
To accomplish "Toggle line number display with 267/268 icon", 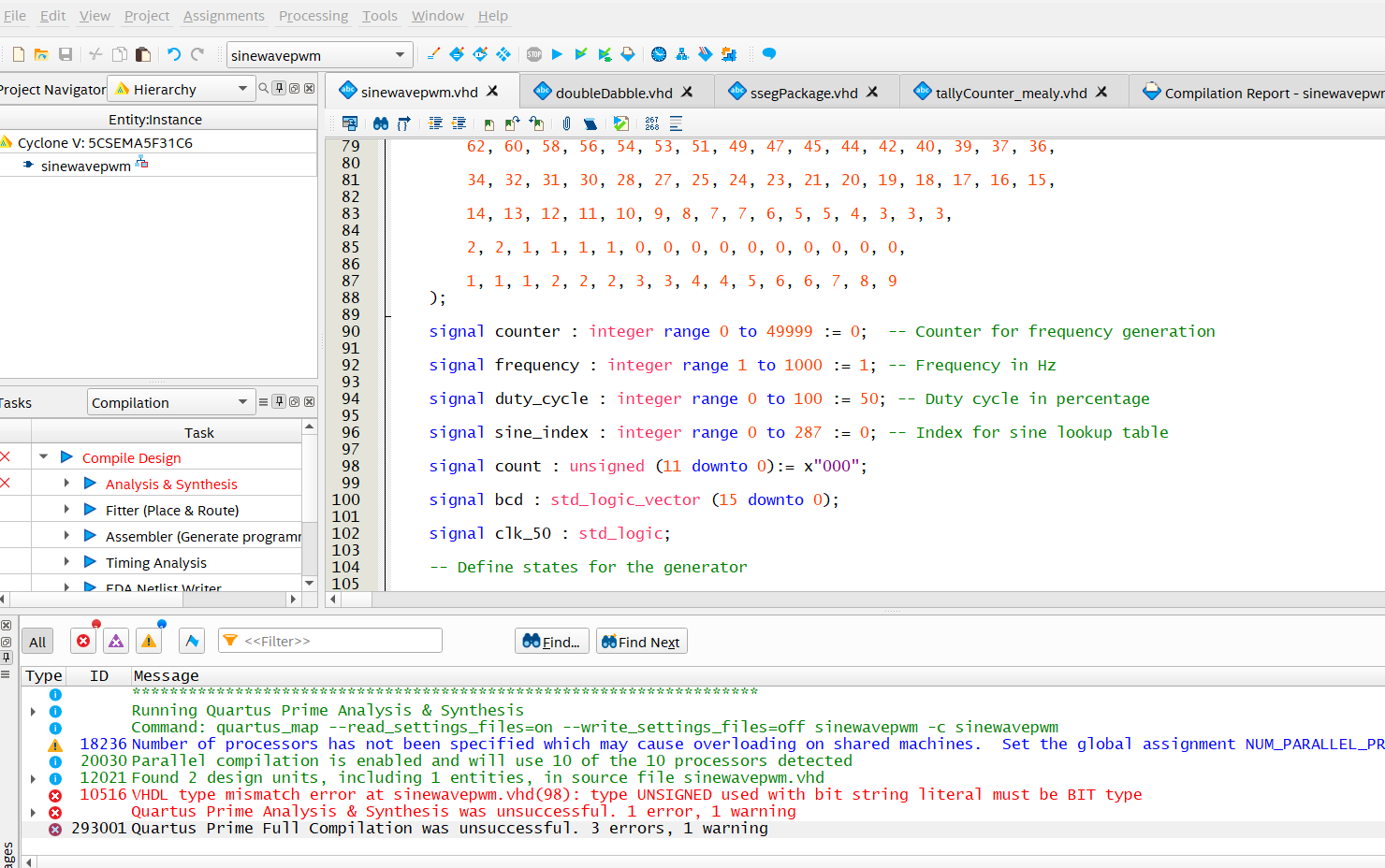I will click(x=652, y=123).
